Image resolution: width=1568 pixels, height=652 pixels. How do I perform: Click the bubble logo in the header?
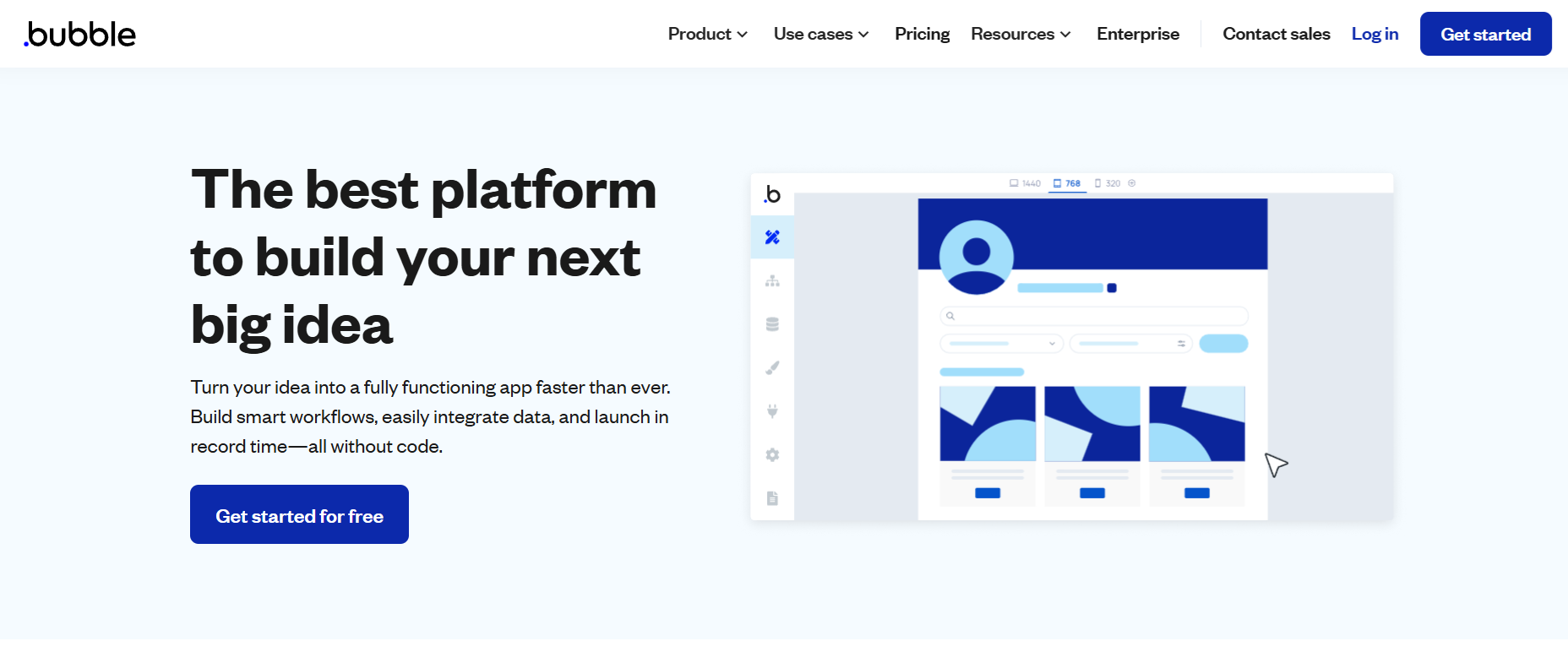click(80, 34)
